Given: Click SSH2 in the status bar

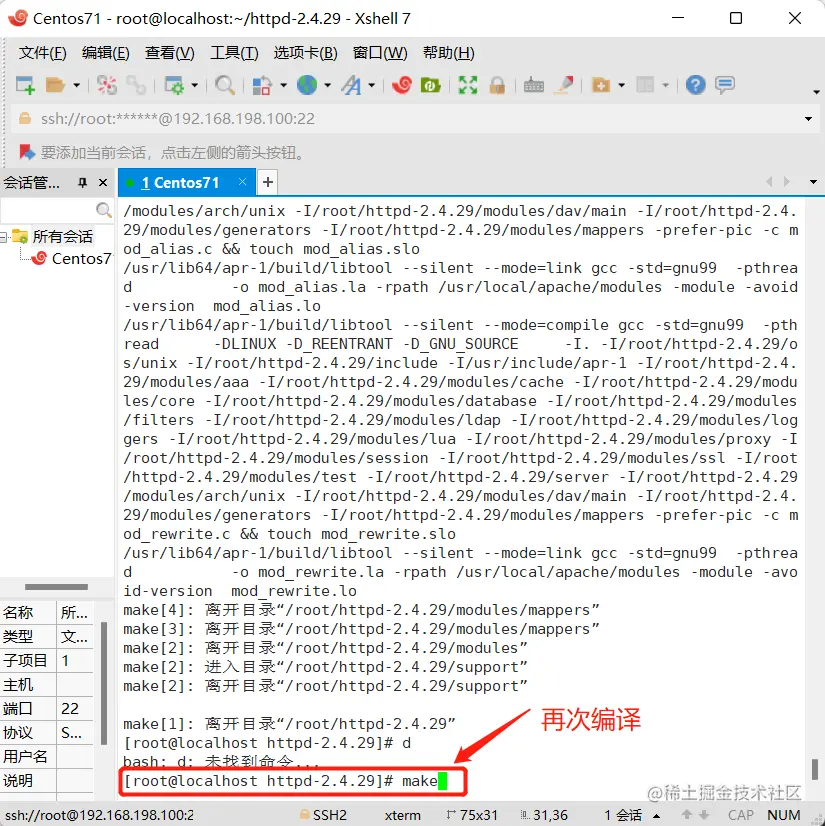Looking at the screenshot, I should coord(329,815).
